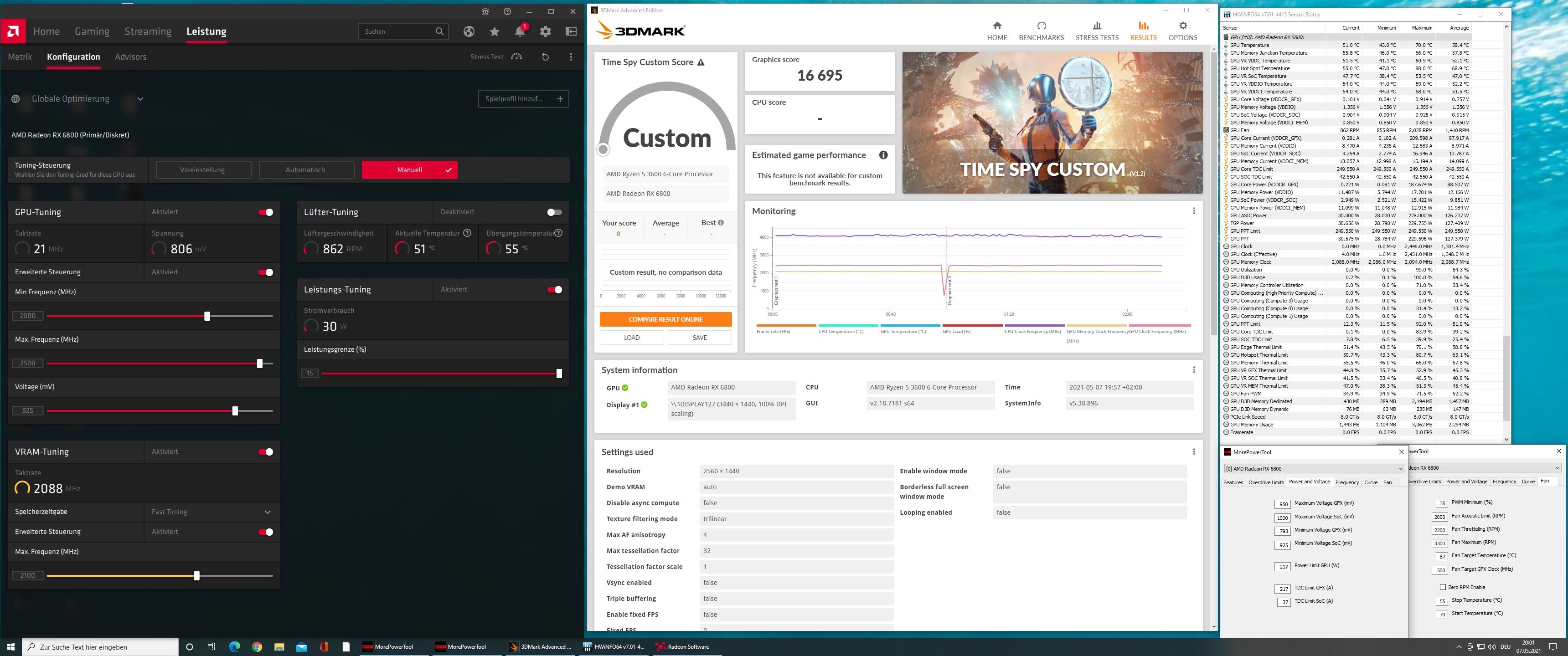Open the Metrik sub-tab
The image size is (1568, 656).
[x=20, y=56]
